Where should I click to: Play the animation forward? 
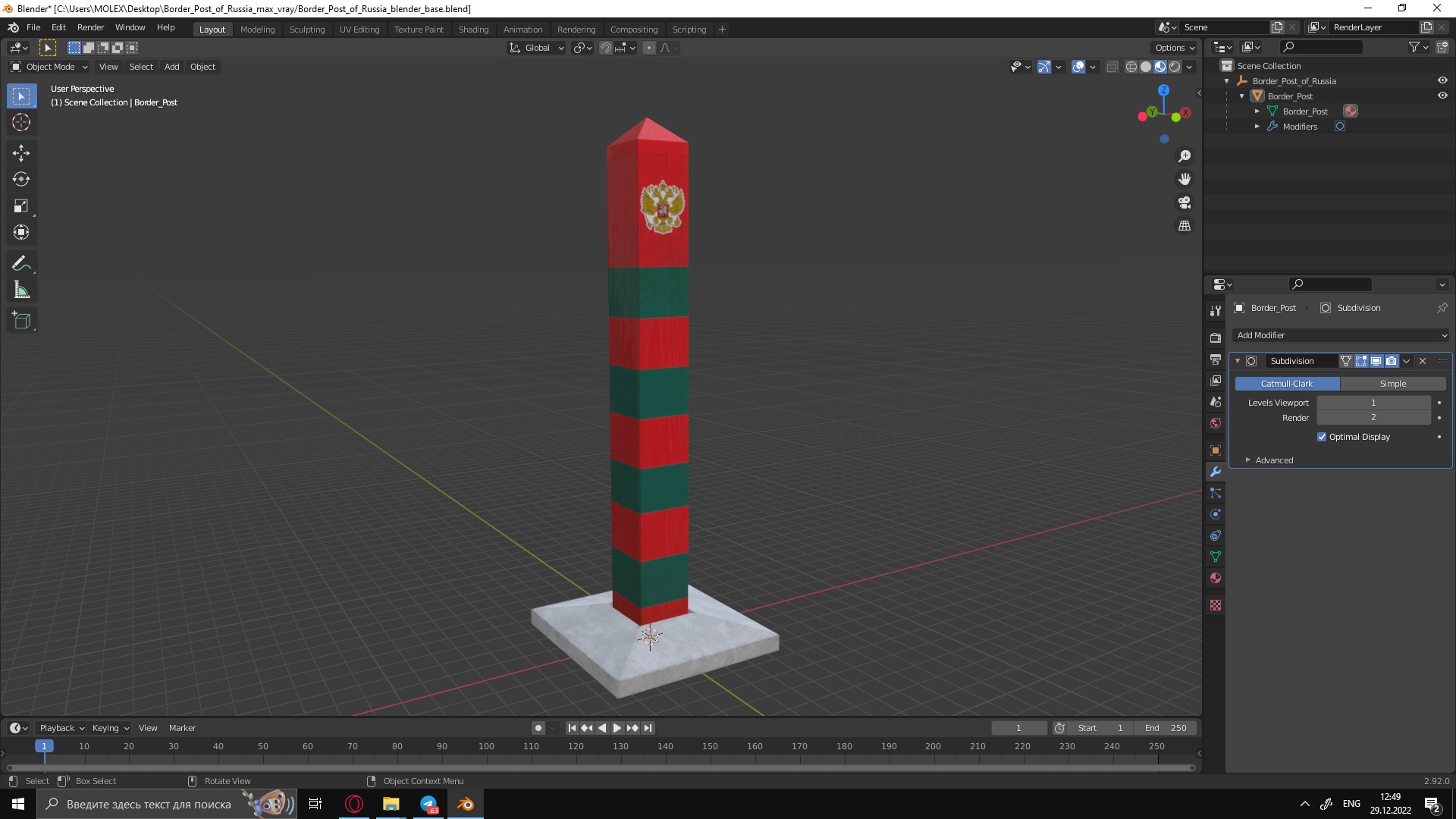[617, 728]
